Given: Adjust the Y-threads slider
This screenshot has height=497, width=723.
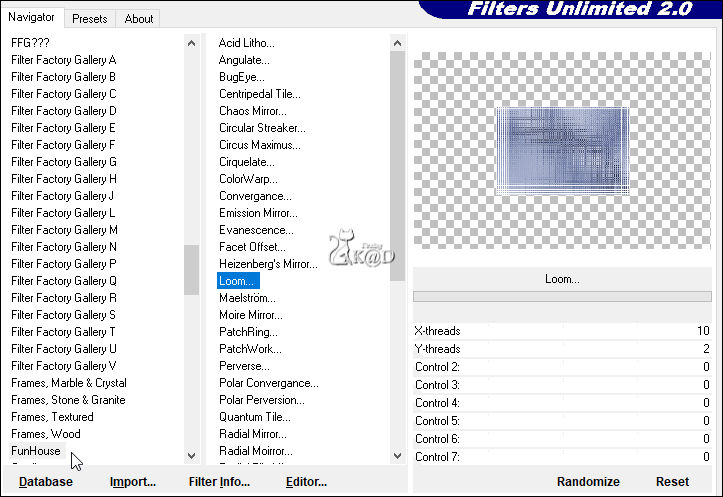Looking at the screenshot, I should pos(562,349).
